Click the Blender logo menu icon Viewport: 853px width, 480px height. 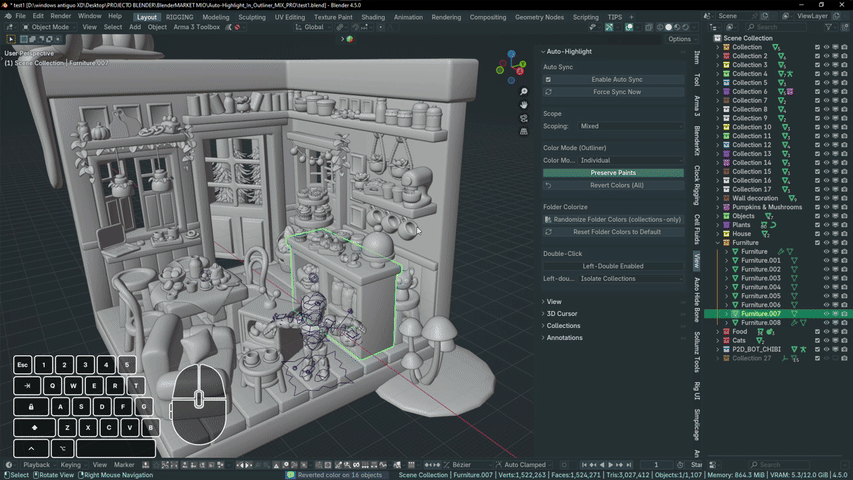(8, 16)
